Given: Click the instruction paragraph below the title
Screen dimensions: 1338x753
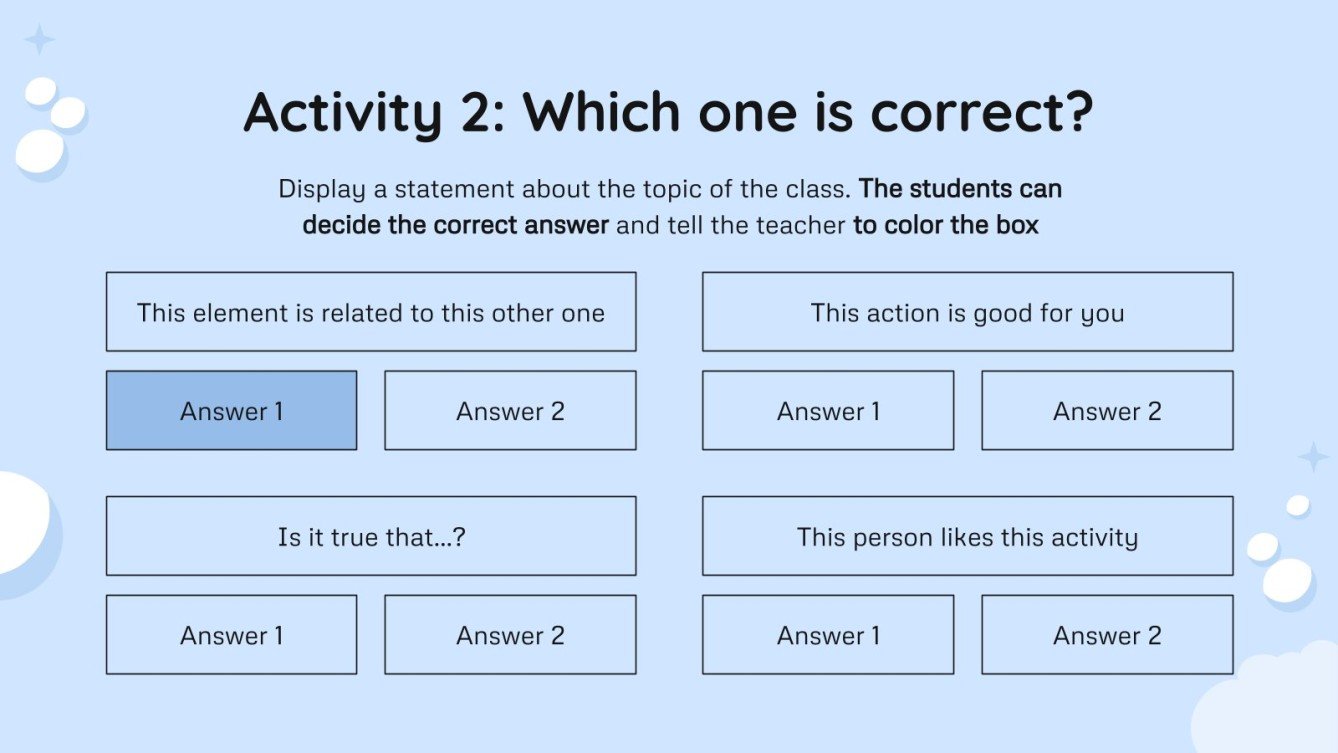Looking at the screenshot, I should click(669, 206).
